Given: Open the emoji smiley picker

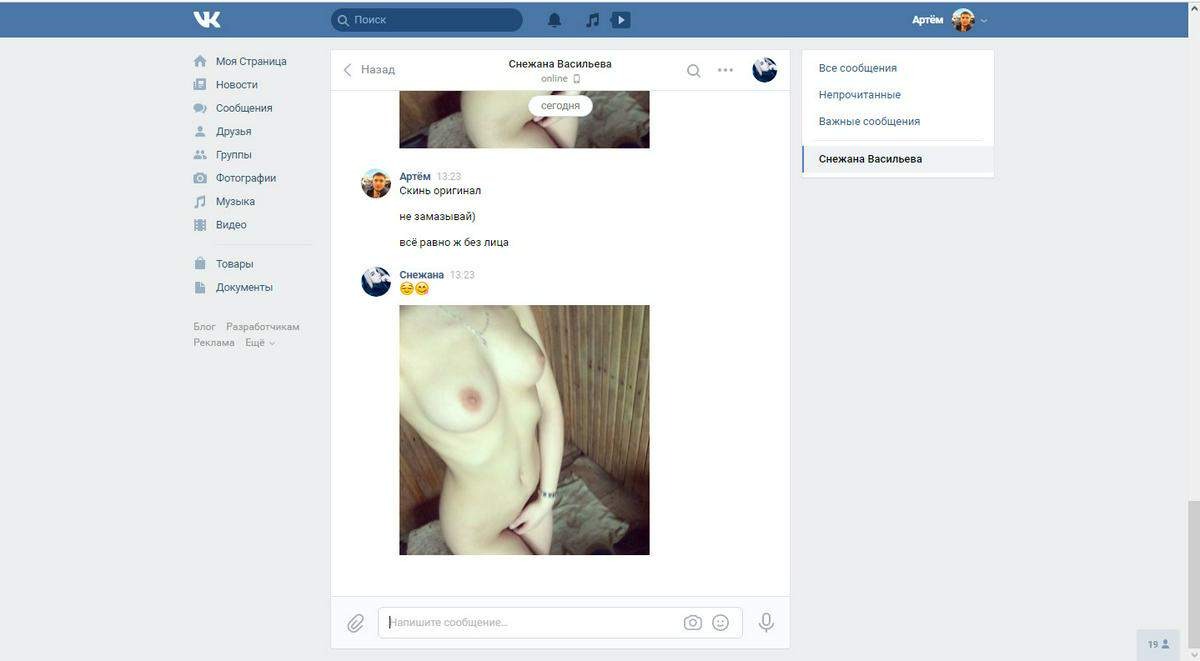Looking at the screenshot, I should [720, 622].
